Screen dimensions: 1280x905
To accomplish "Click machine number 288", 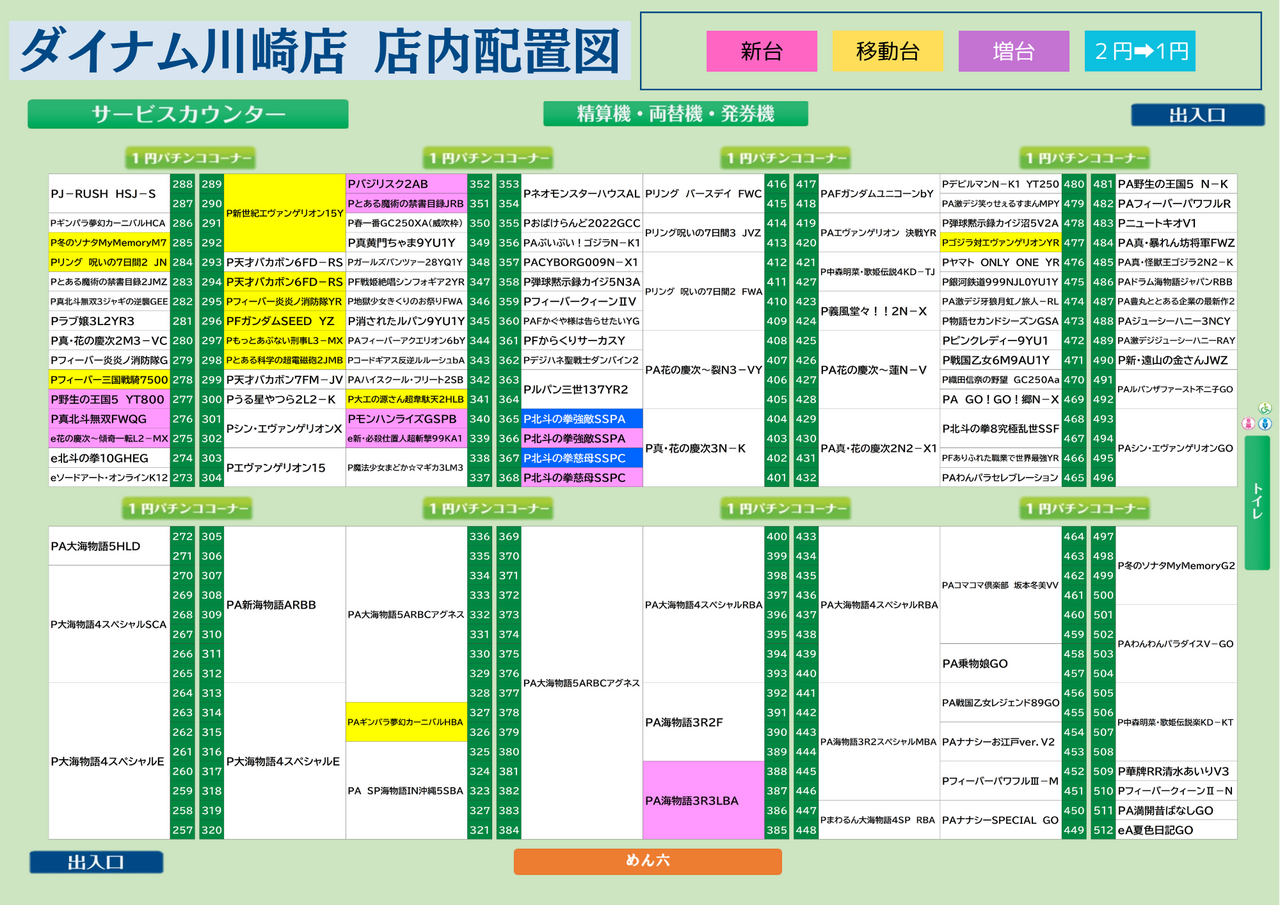I will pyautogui.click(x=183, y=184).
